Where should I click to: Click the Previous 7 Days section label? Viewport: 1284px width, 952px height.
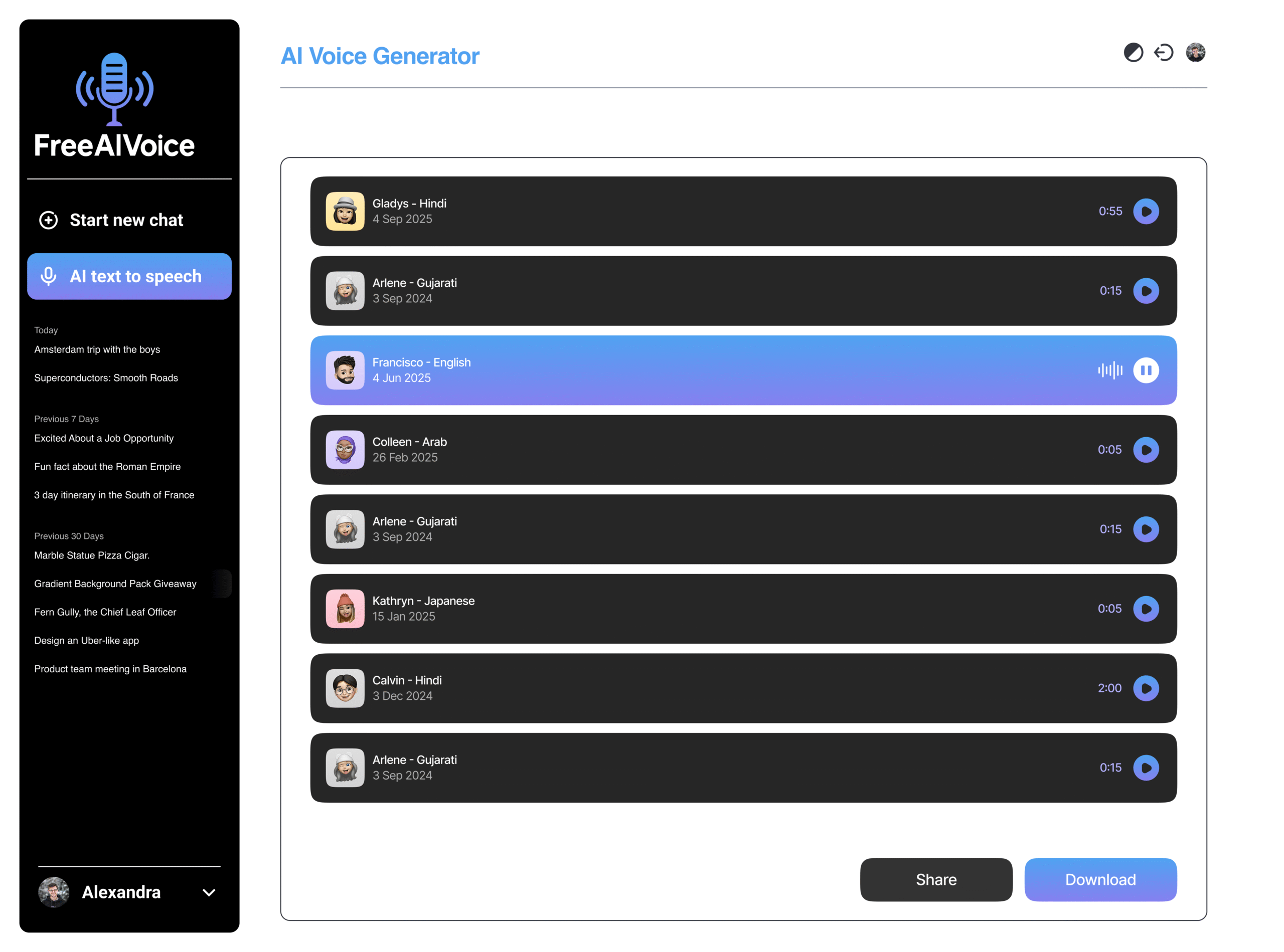66,419
